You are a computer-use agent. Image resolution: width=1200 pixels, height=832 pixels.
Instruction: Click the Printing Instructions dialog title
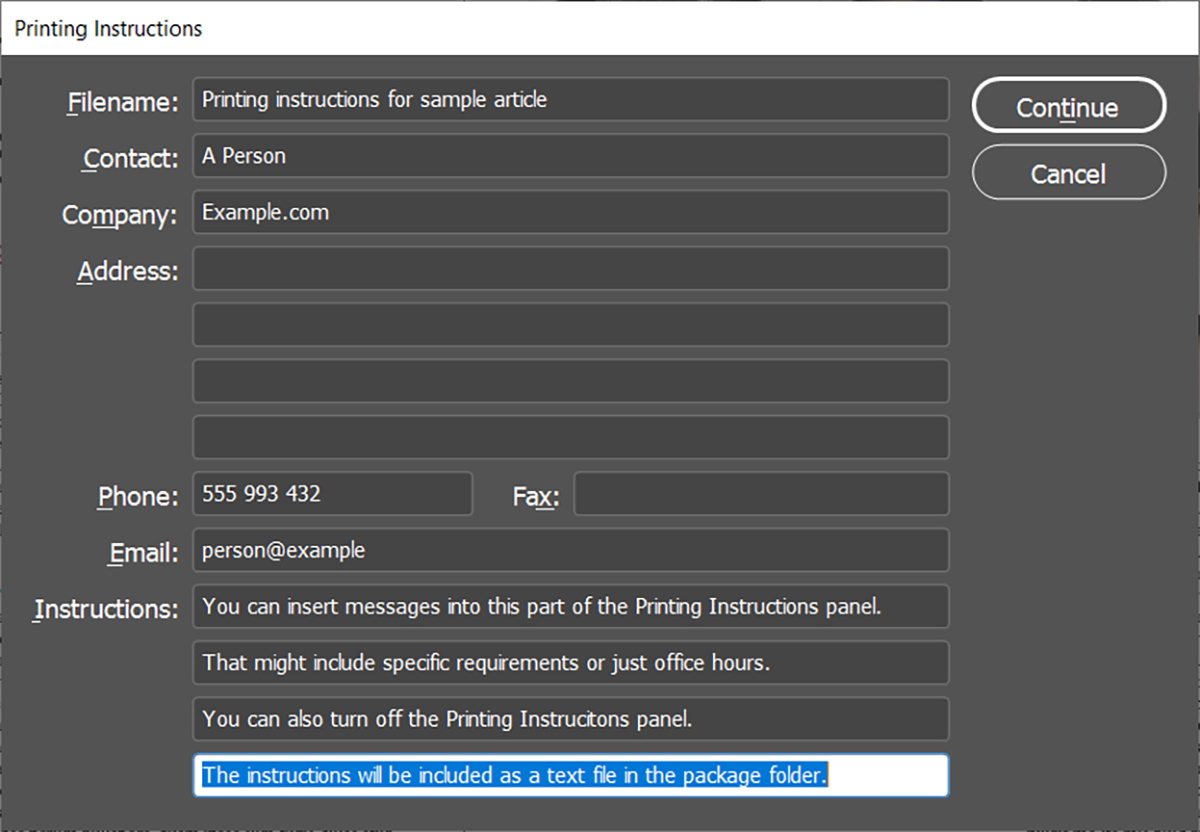tap(108, 29)
